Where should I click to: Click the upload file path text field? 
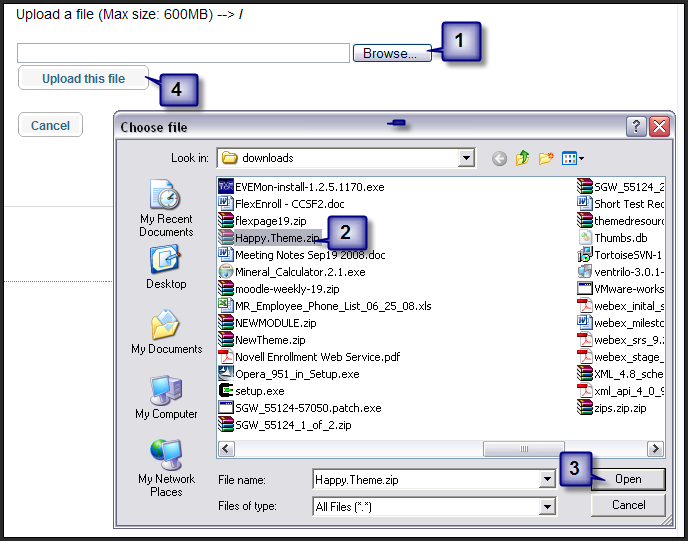[x=183, y=53]
